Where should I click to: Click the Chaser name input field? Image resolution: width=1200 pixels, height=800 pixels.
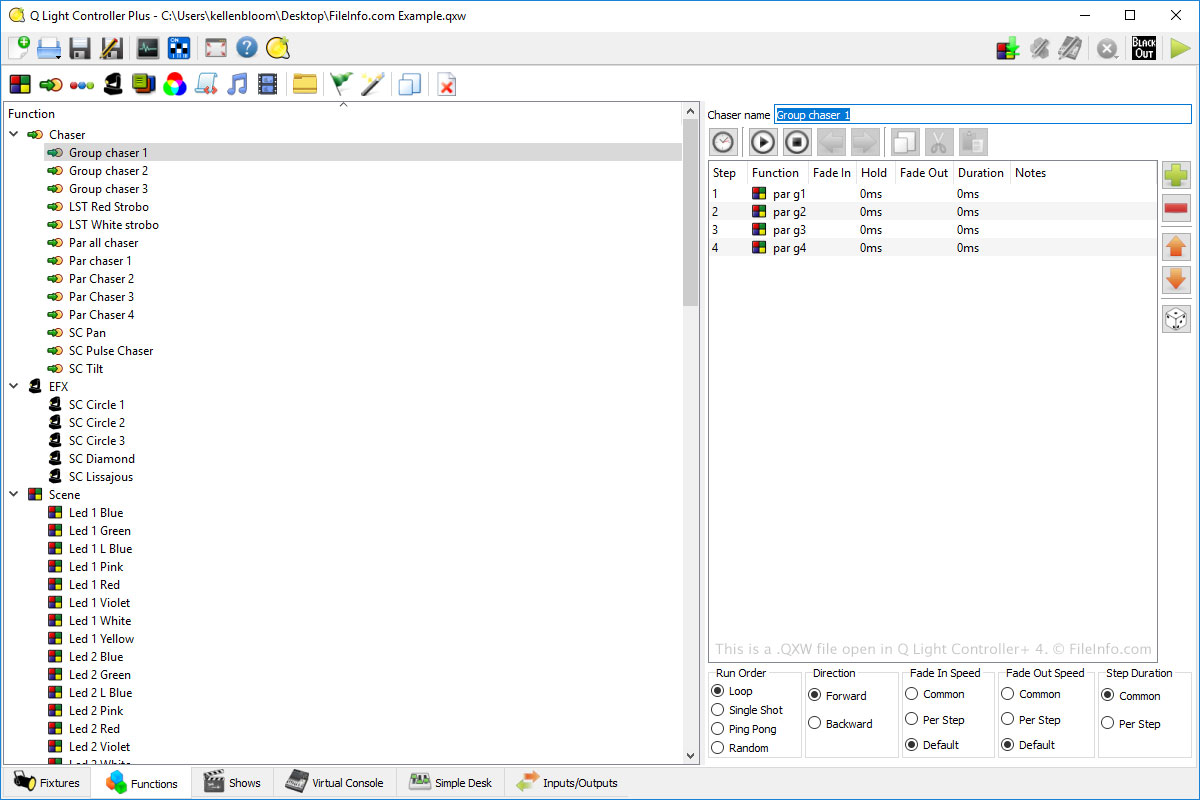[x=983, y=115]
